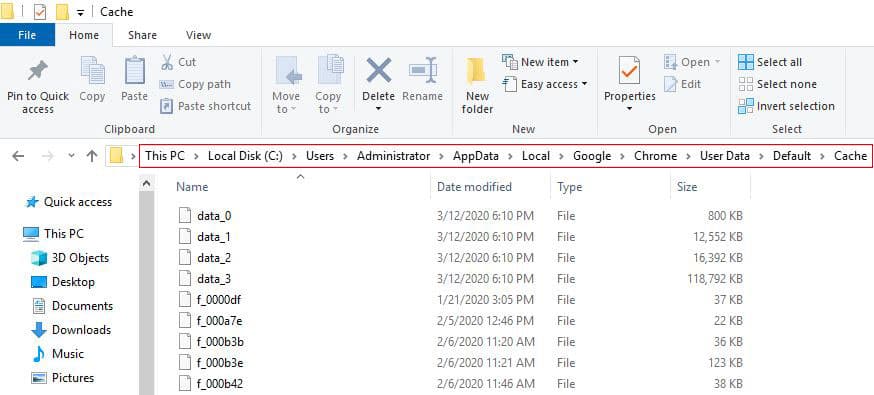Click the Rename icon
The width and height of the screenshot is (874, 395).
coord(423,71)
